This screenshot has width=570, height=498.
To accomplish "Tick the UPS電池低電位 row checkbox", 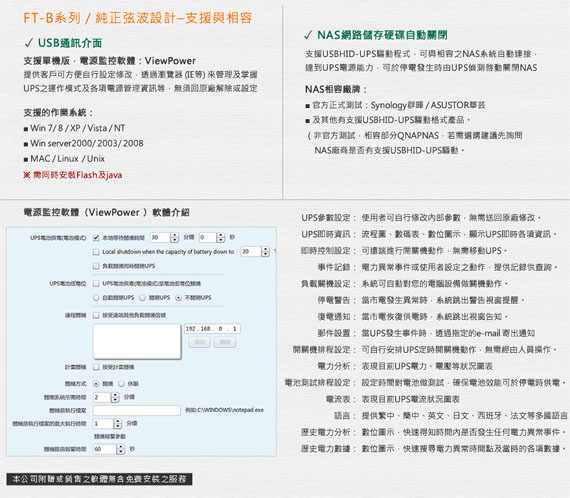I will [96, 283].
